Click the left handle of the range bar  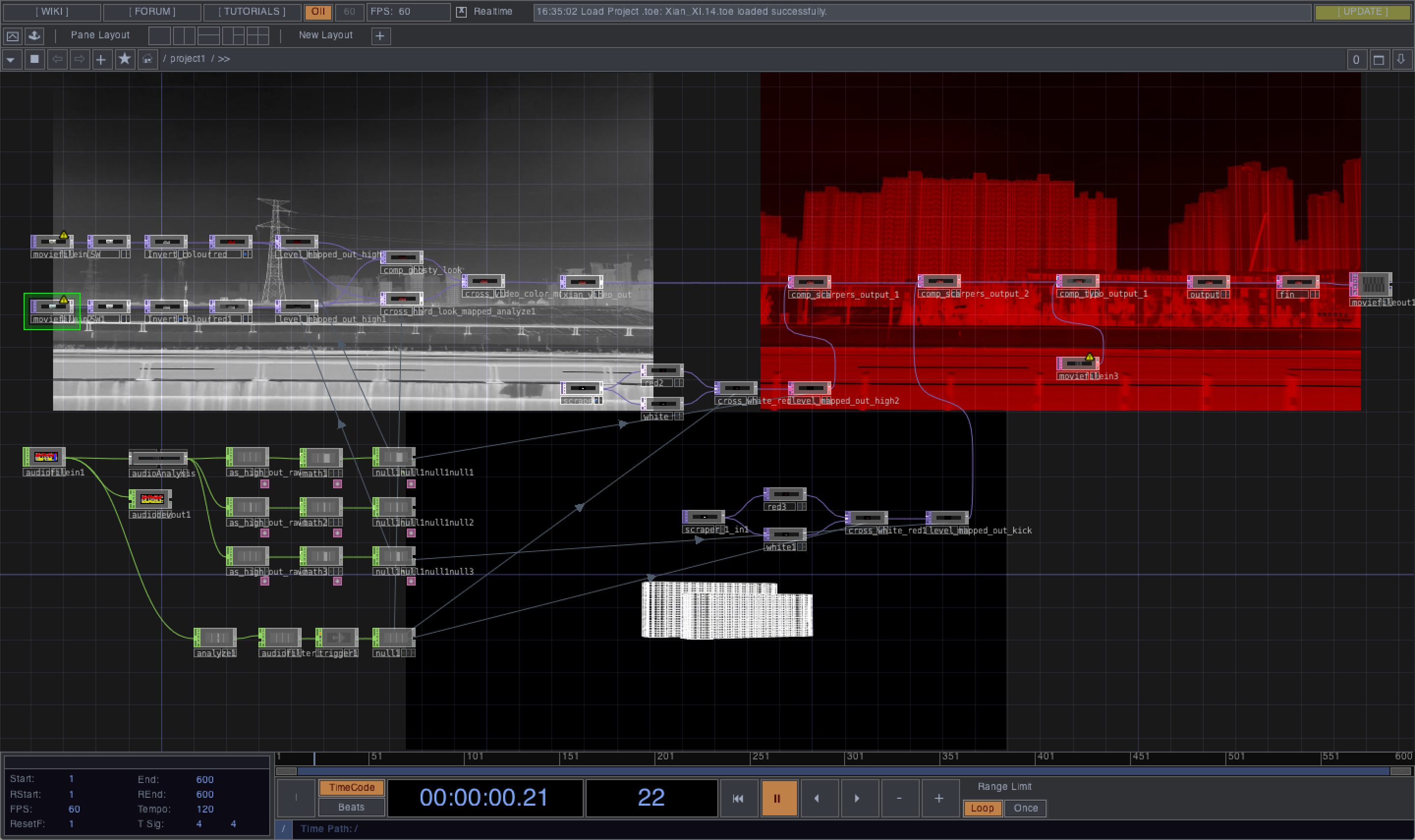tap(286, 771)
